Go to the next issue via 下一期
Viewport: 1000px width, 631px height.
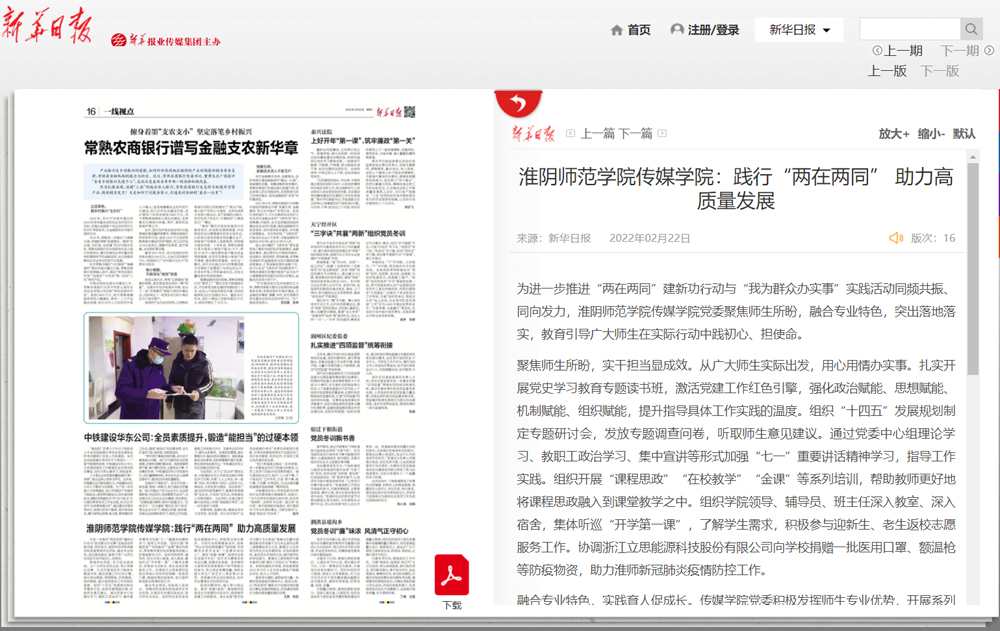pos(959,50)
